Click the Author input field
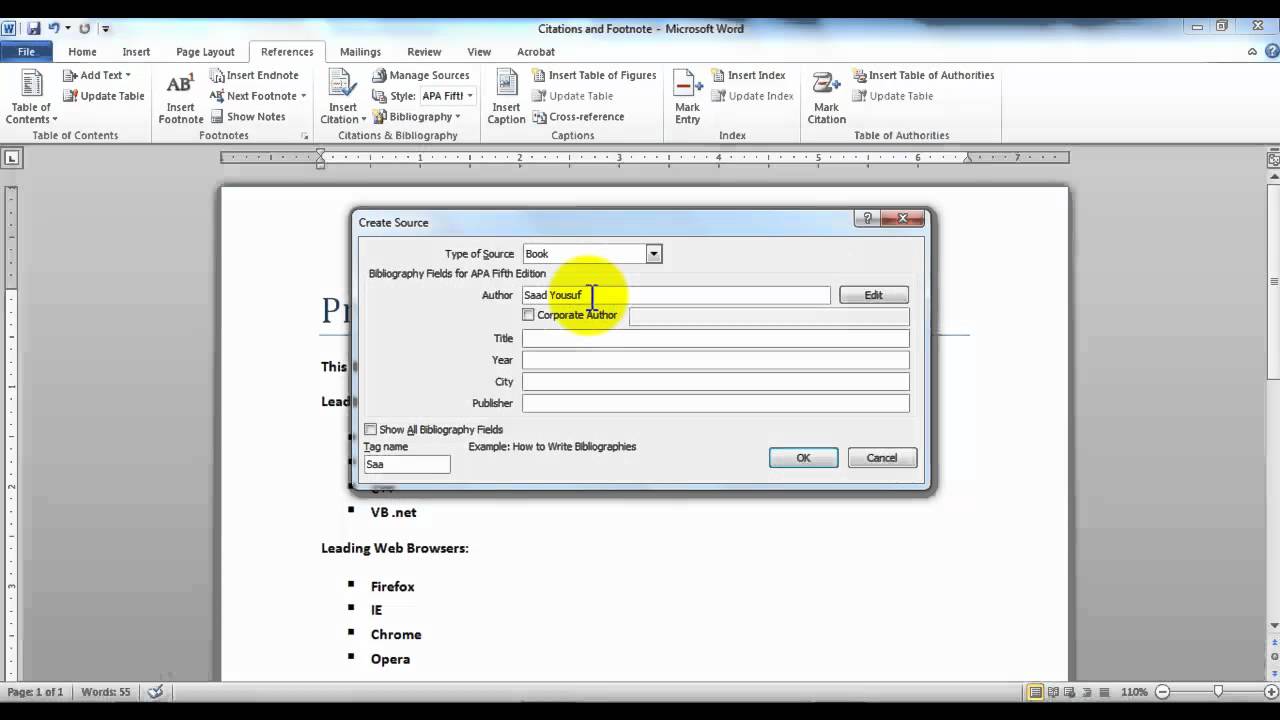 (676, 295)
